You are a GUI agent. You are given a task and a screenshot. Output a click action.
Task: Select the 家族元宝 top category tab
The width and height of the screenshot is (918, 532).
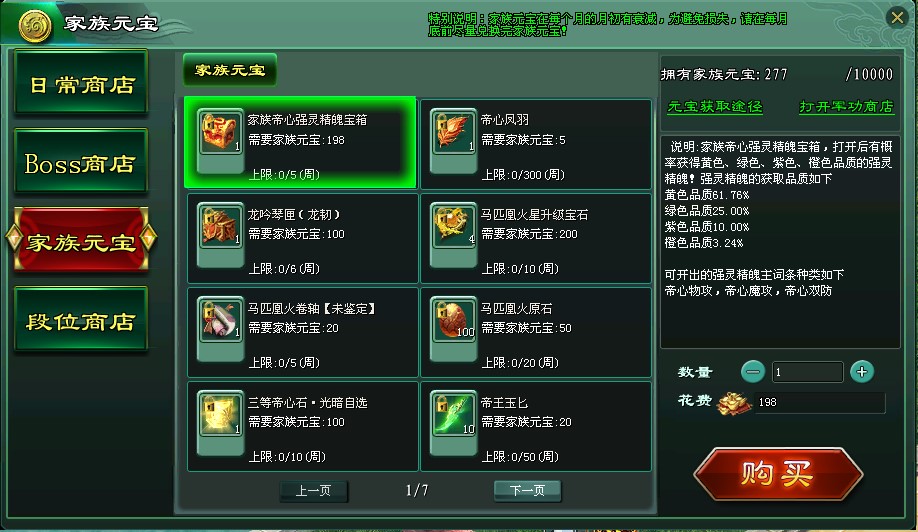[x=230, y=70]
